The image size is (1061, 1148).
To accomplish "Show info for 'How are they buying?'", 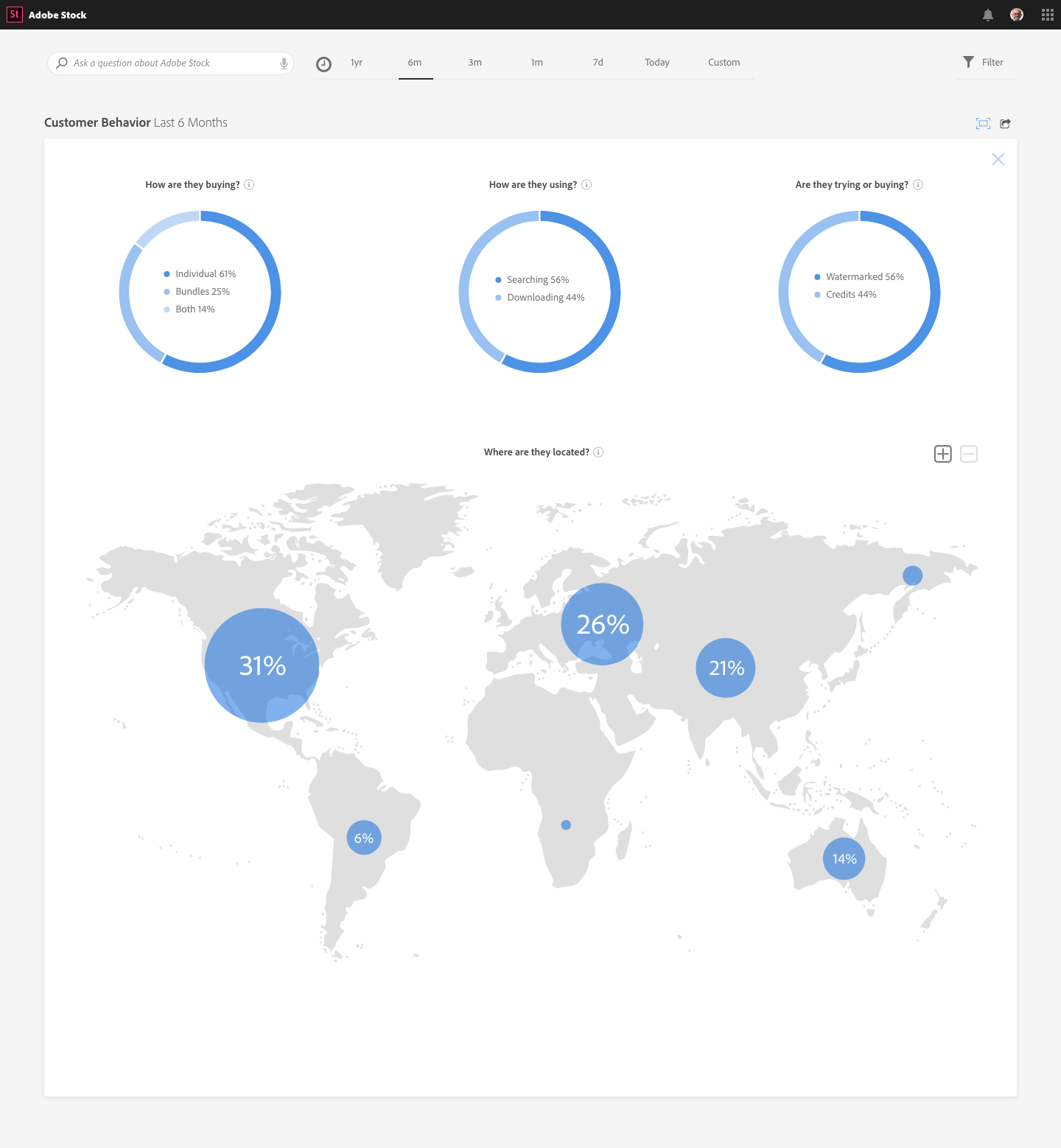I will pyautogui.click(x=249, y=185).
